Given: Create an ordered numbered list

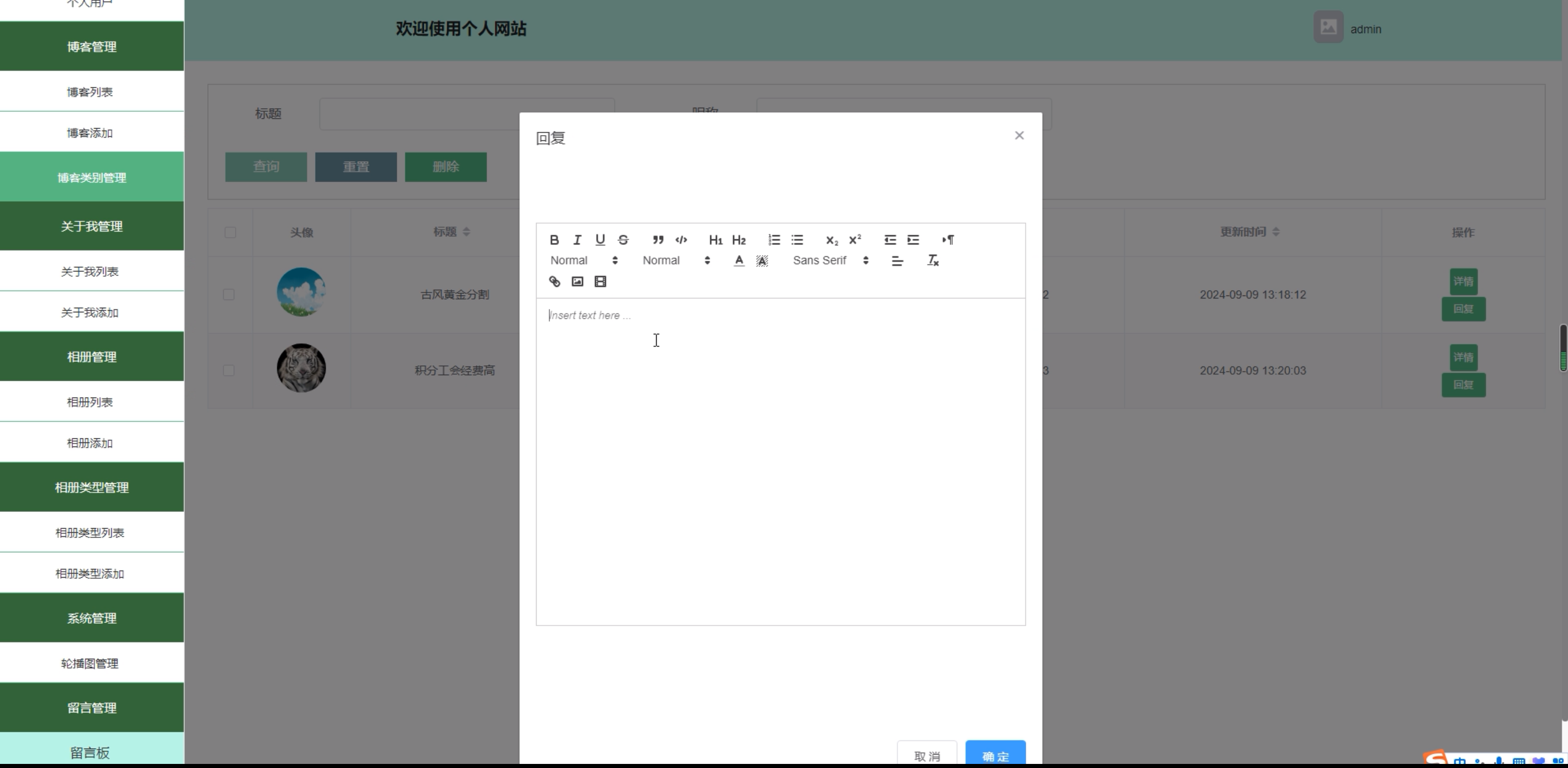Looking at the screenshot, I should pos(774,240).
